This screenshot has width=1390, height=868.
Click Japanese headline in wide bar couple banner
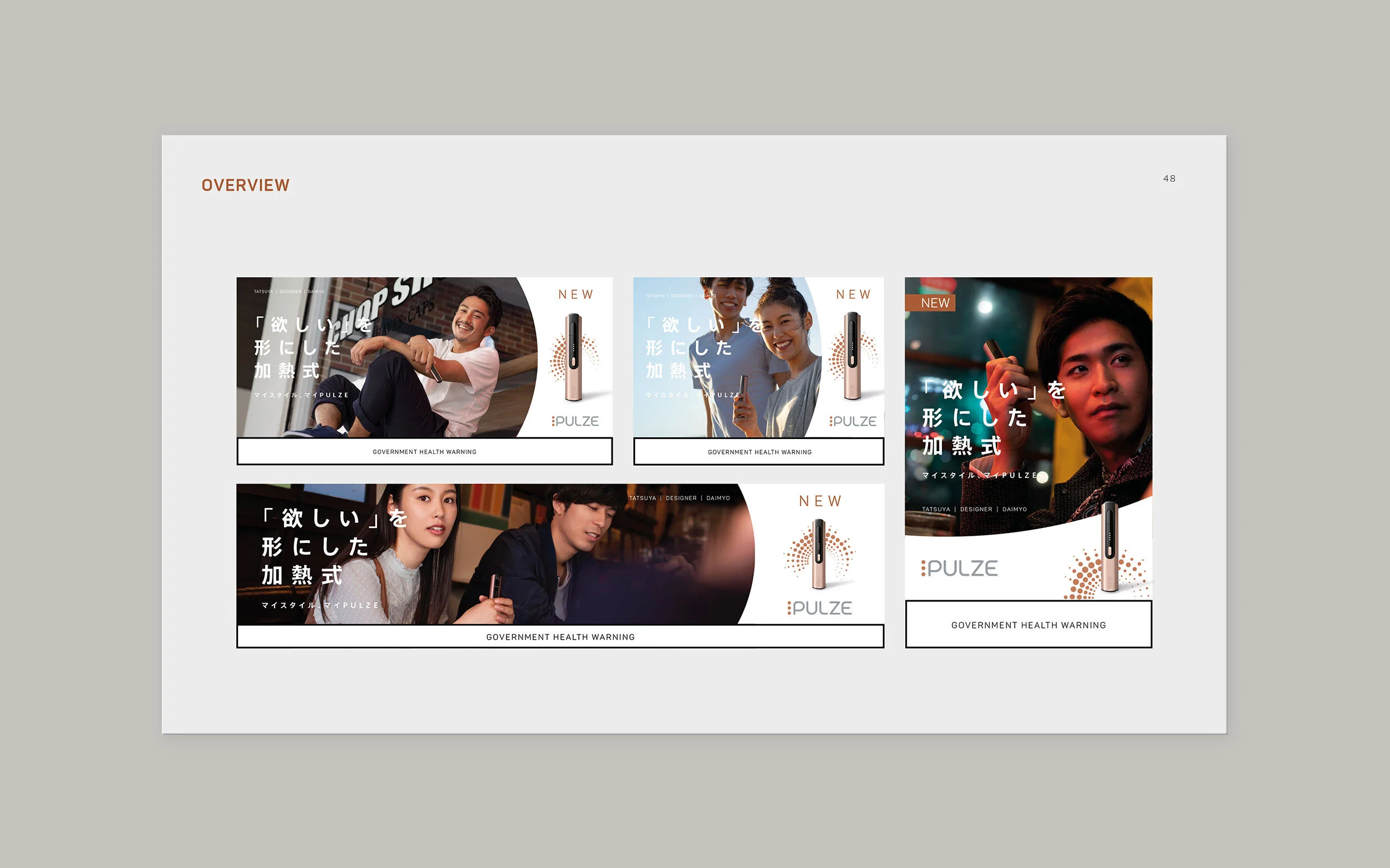(x=334, y=546)
